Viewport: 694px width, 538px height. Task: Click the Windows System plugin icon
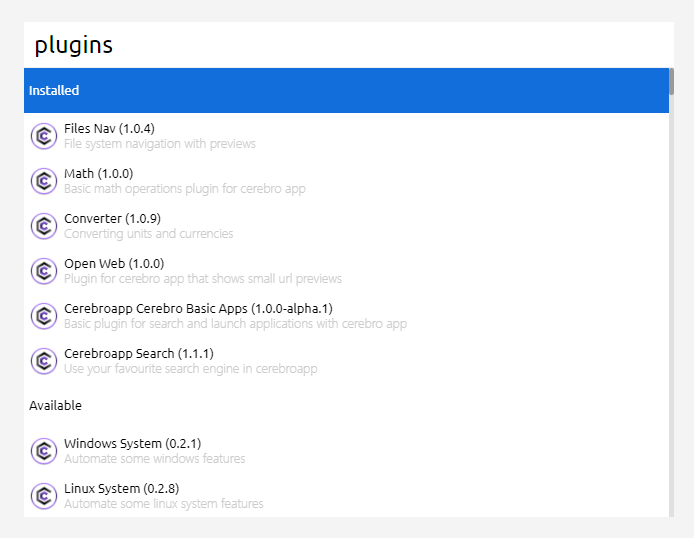[44, 451]
